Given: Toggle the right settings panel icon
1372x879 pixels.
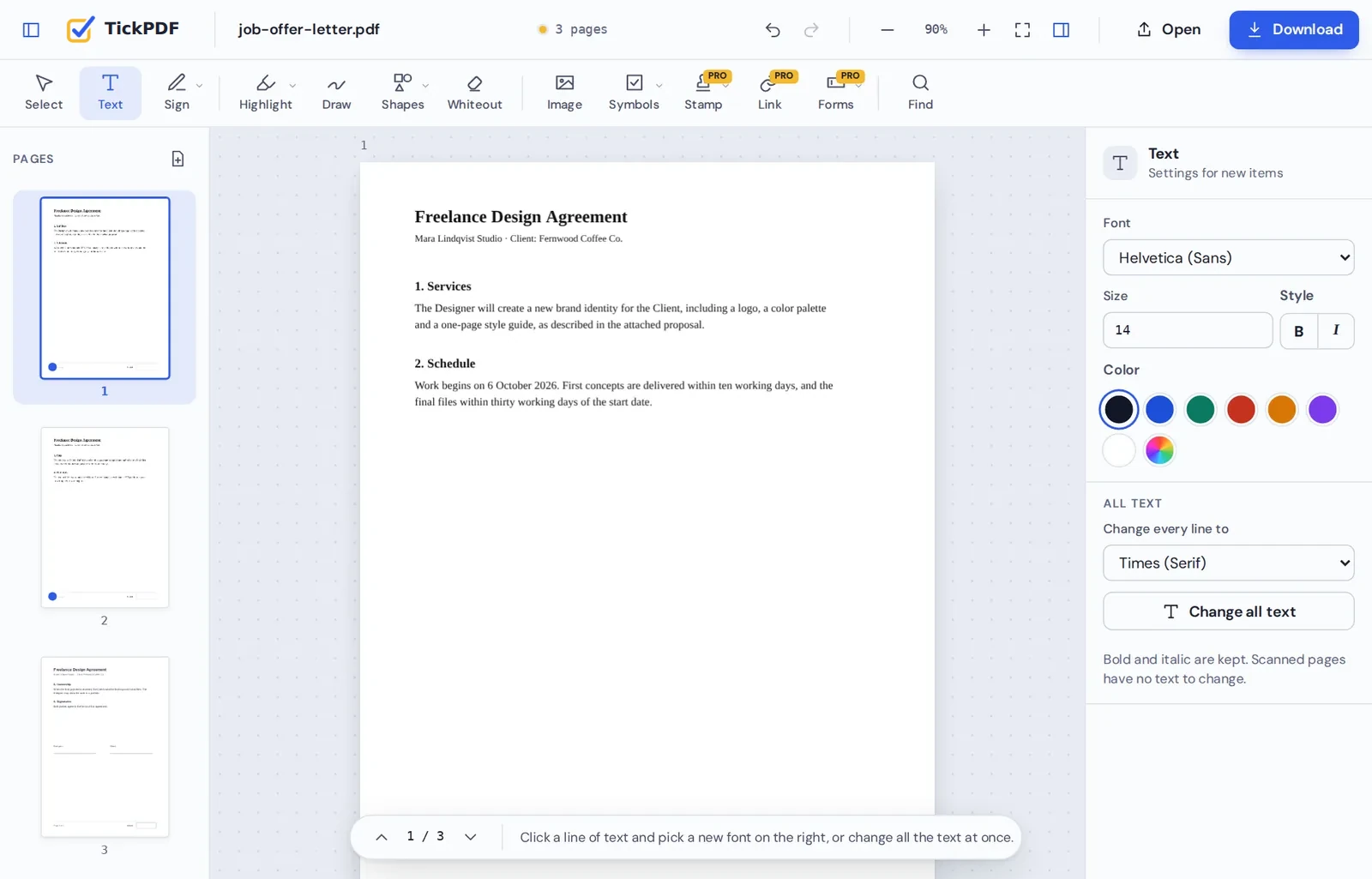Looking at the screenshot, I should [x=1061, y=30].
